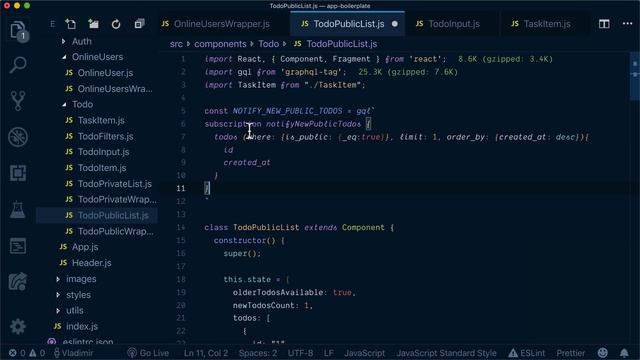Click the Todo breadcrumb segment
640x360 pixels.
point(268,44)
